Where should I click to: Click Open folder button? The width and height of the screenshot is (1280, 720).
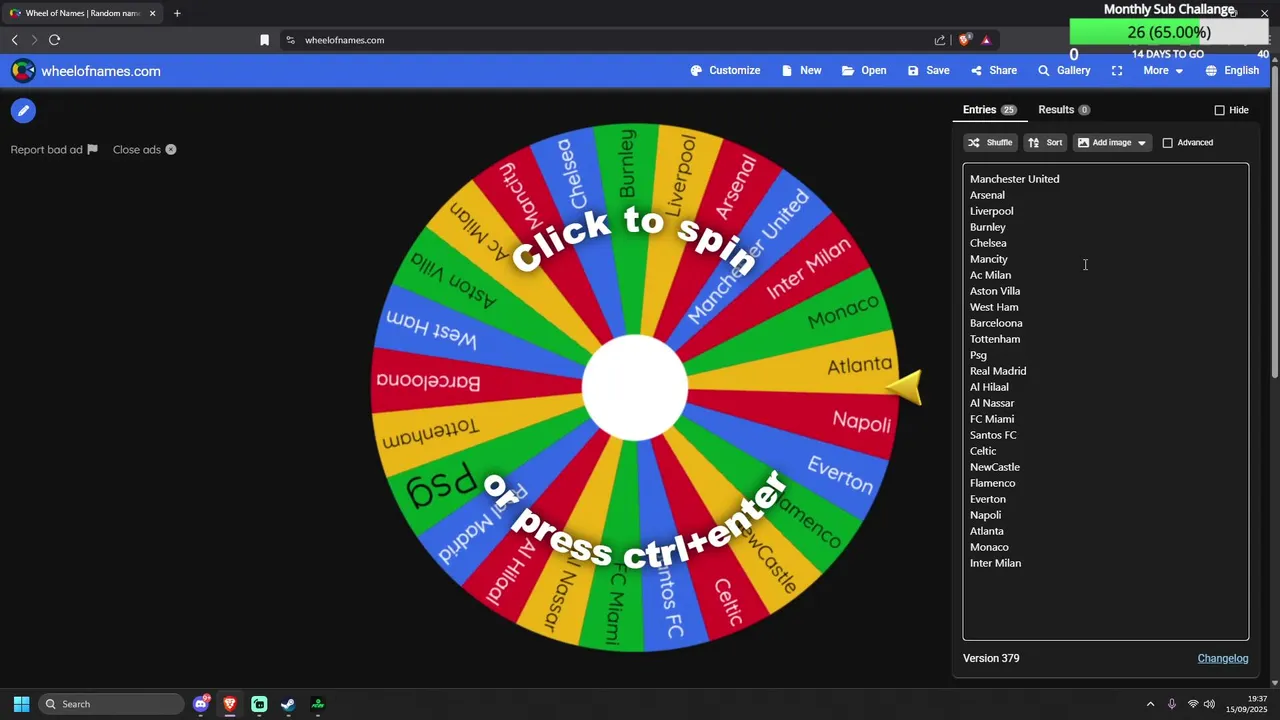pyautogui.click(x=864, y=71)
